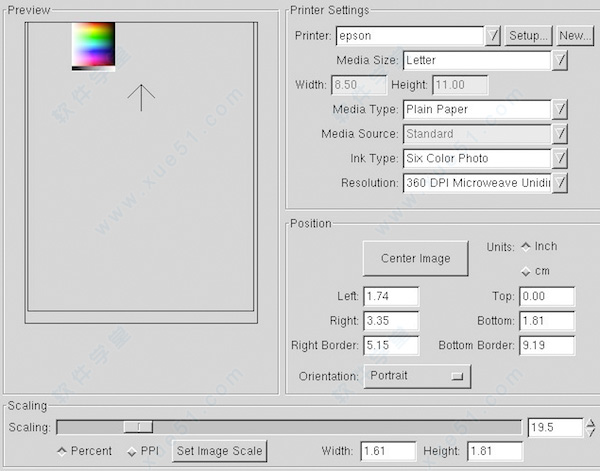Click the Ink Type field showing Six Color Photo

[x=477, y=158]
